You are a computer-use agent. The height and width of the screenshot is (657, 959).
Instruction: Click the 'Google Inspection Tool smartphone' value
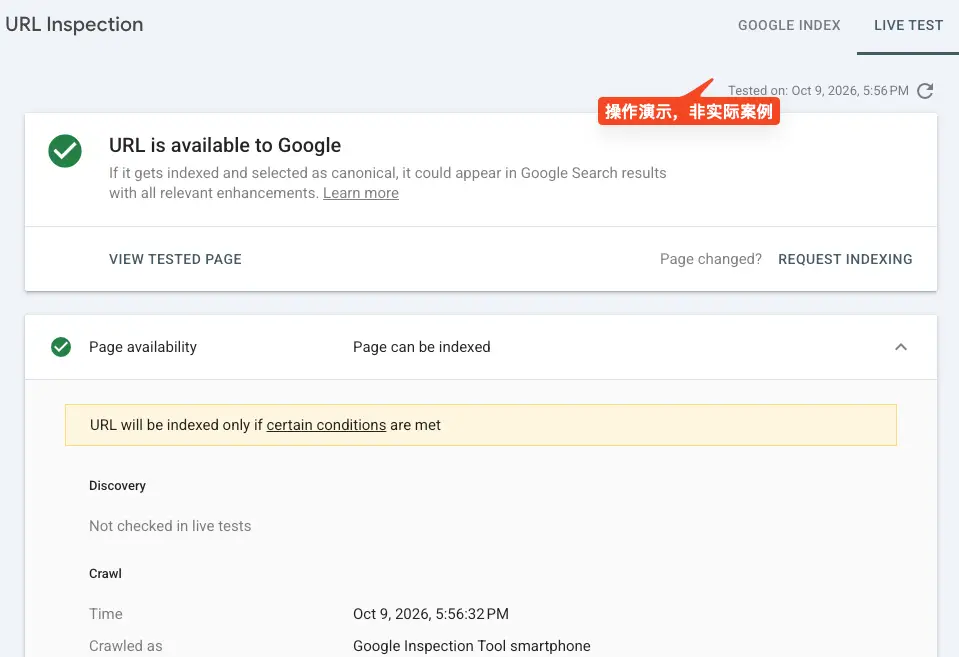point(472,646)
